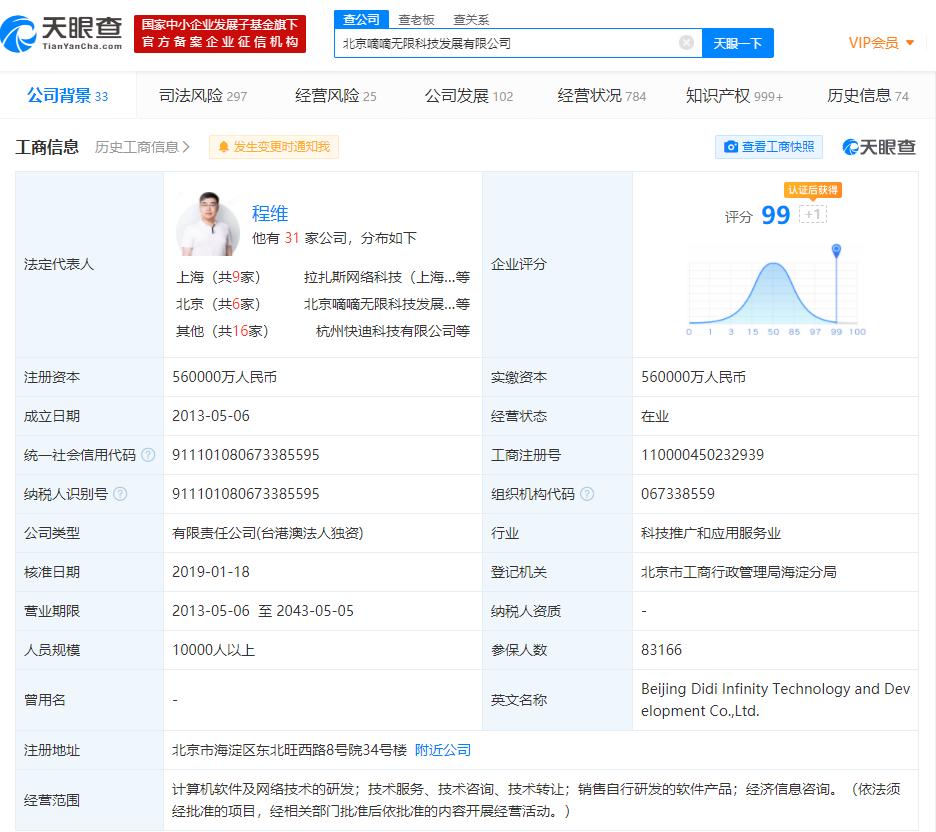Image resolution: width=936 pixels, height=832 pixels.
Task: Click the help icon beside 组织机构代码
Action: 587,494
